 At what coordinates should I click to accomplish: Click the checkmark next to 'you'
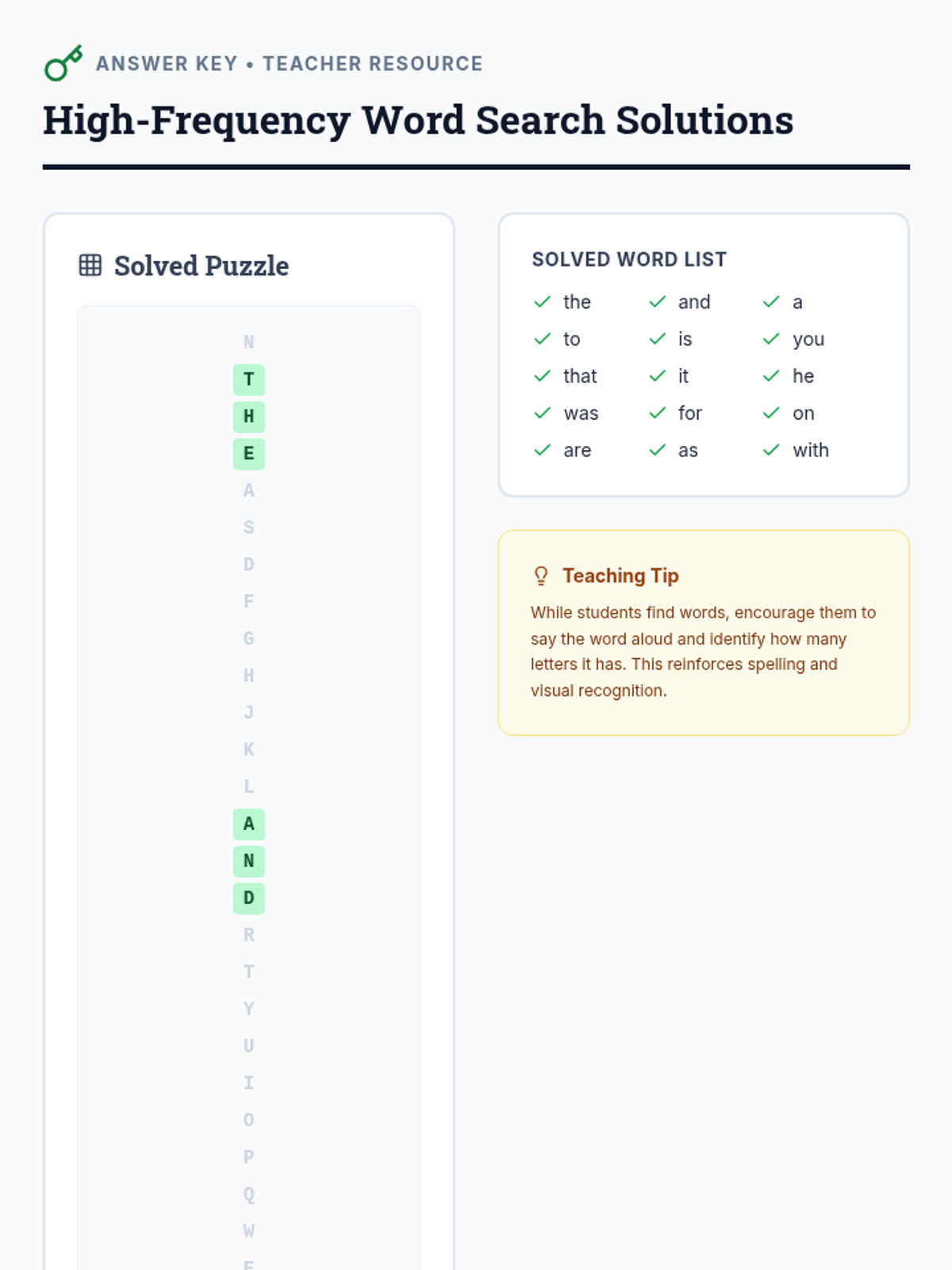coord(771,339)
